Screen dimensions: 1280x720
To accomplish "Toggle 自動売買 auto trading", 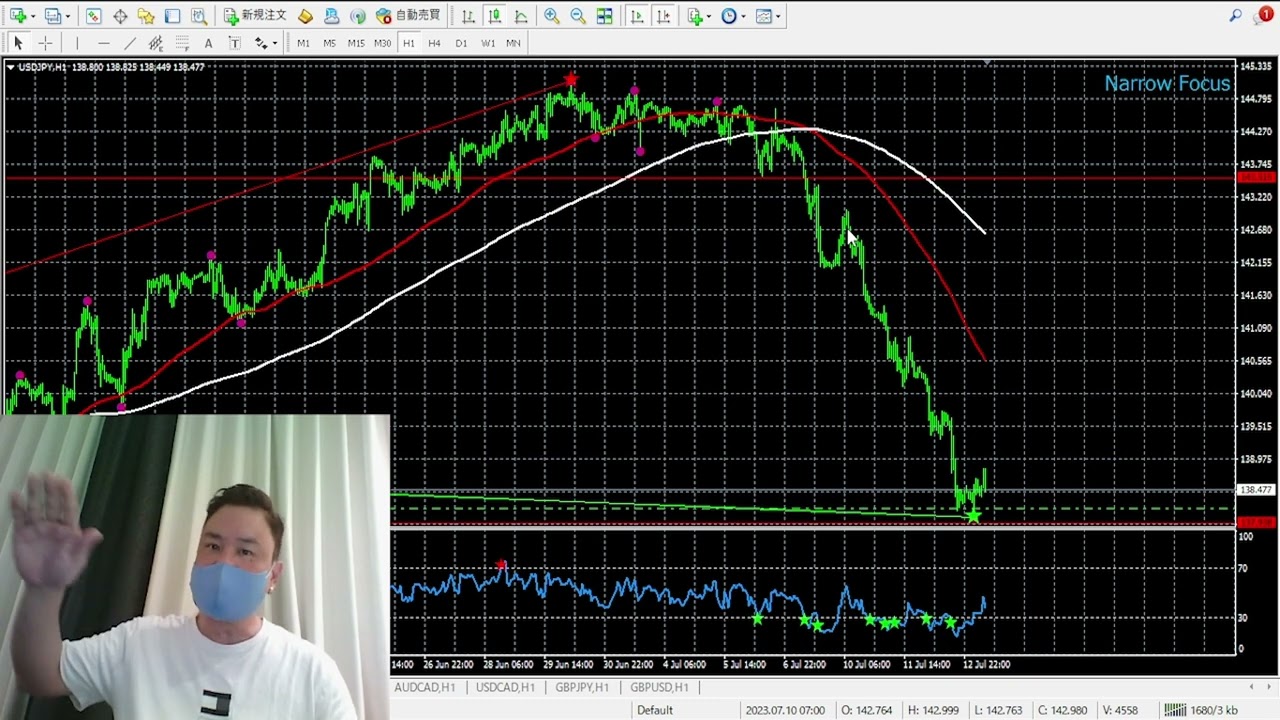I will pyautogui.click(x=408, y=16).
